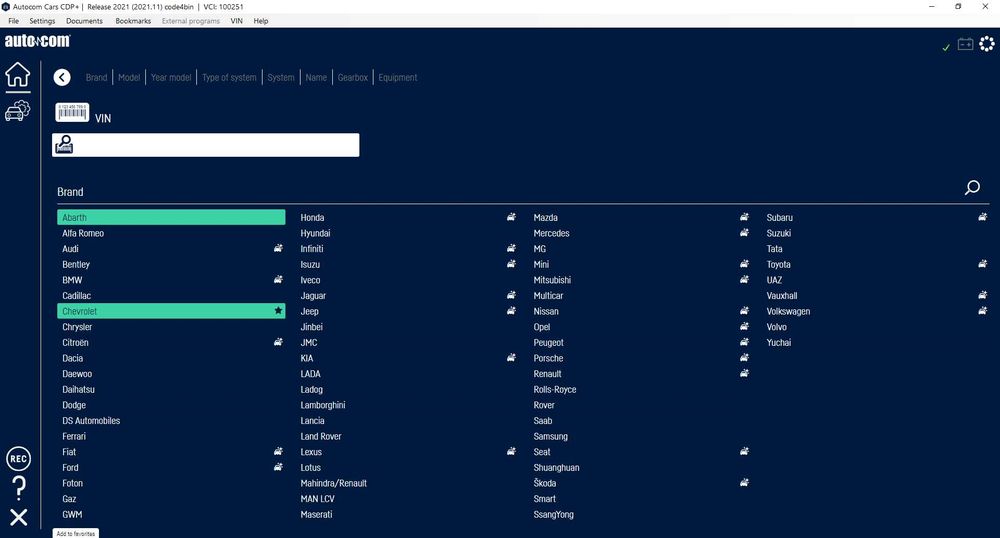Select the Abarth brand
The image size is (1000, 538).
(171, 217)
